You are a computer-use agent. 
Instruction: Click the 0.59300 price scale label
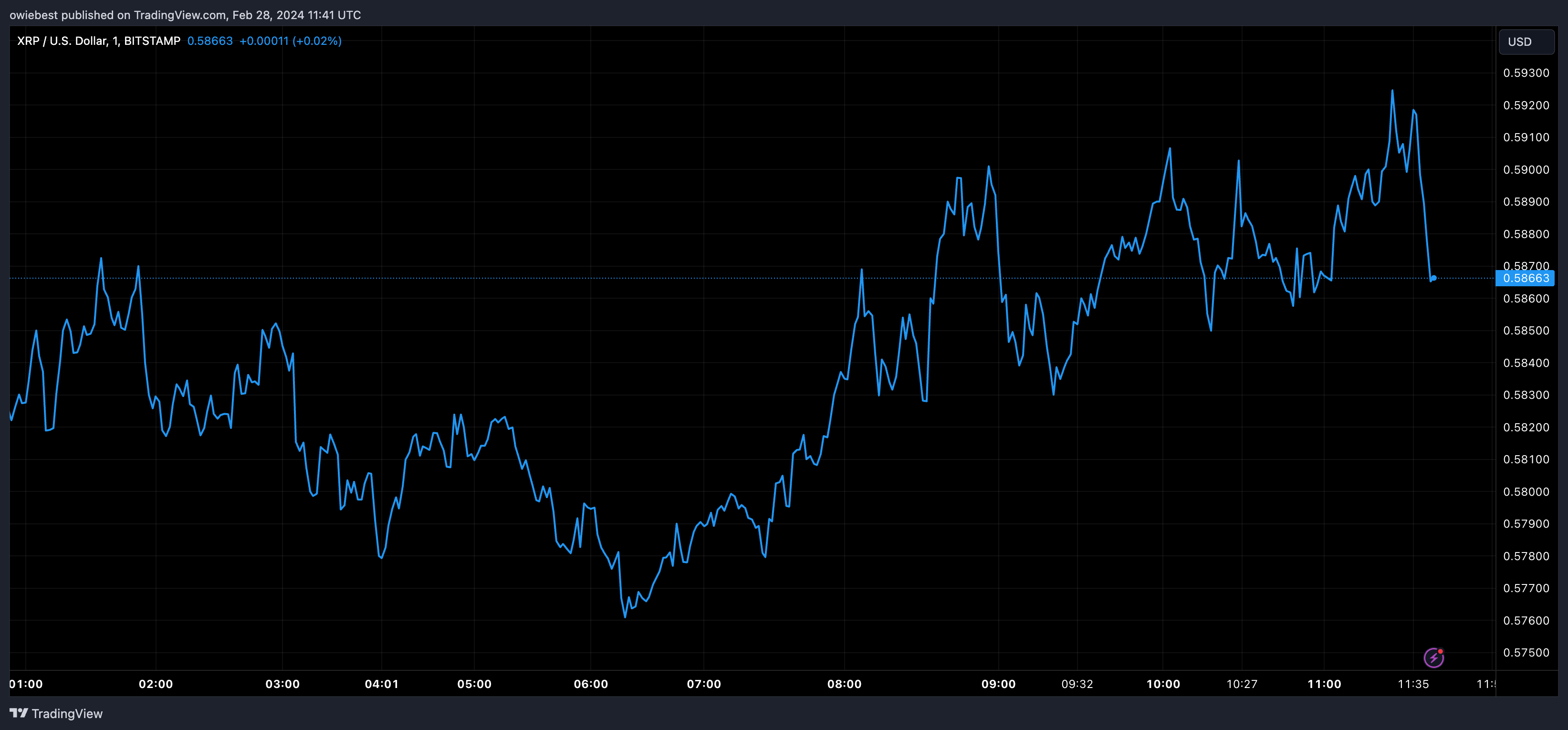click(1526, 73)
